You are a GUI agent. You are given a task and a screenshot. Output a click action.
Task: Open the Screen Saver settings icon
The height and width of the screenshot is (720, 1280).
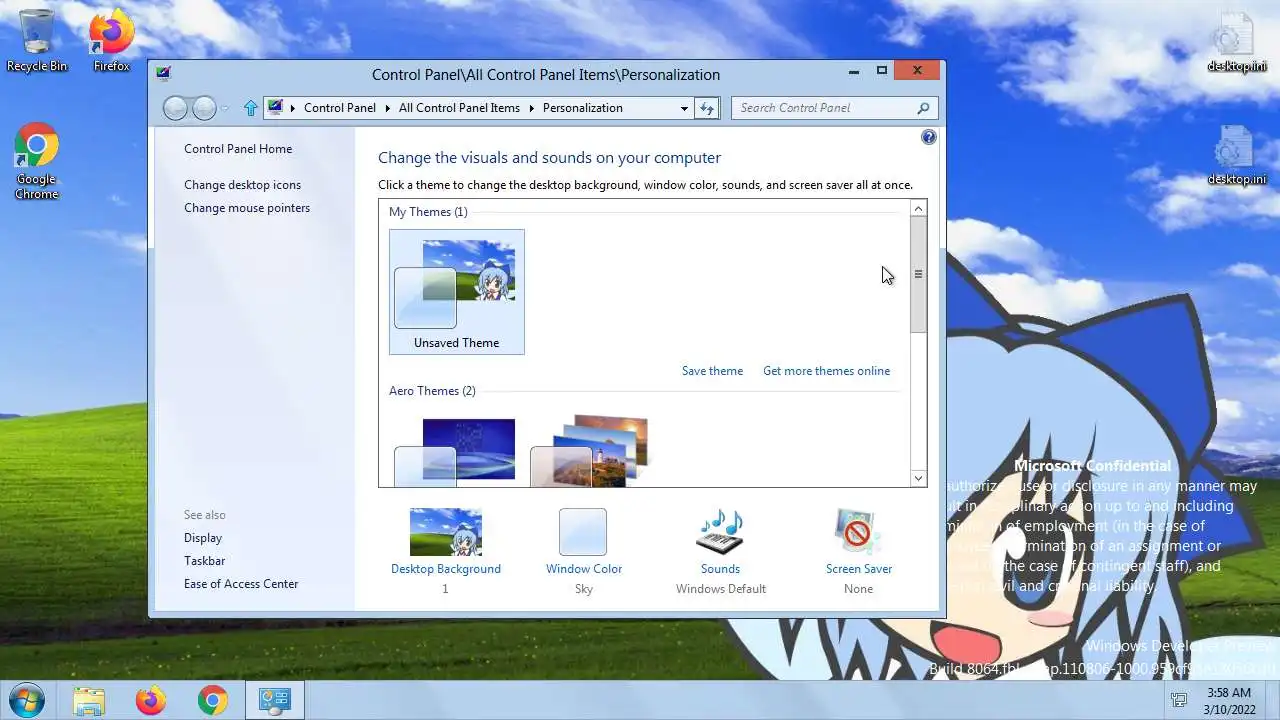pyautogui.click(x=858, y=532)
